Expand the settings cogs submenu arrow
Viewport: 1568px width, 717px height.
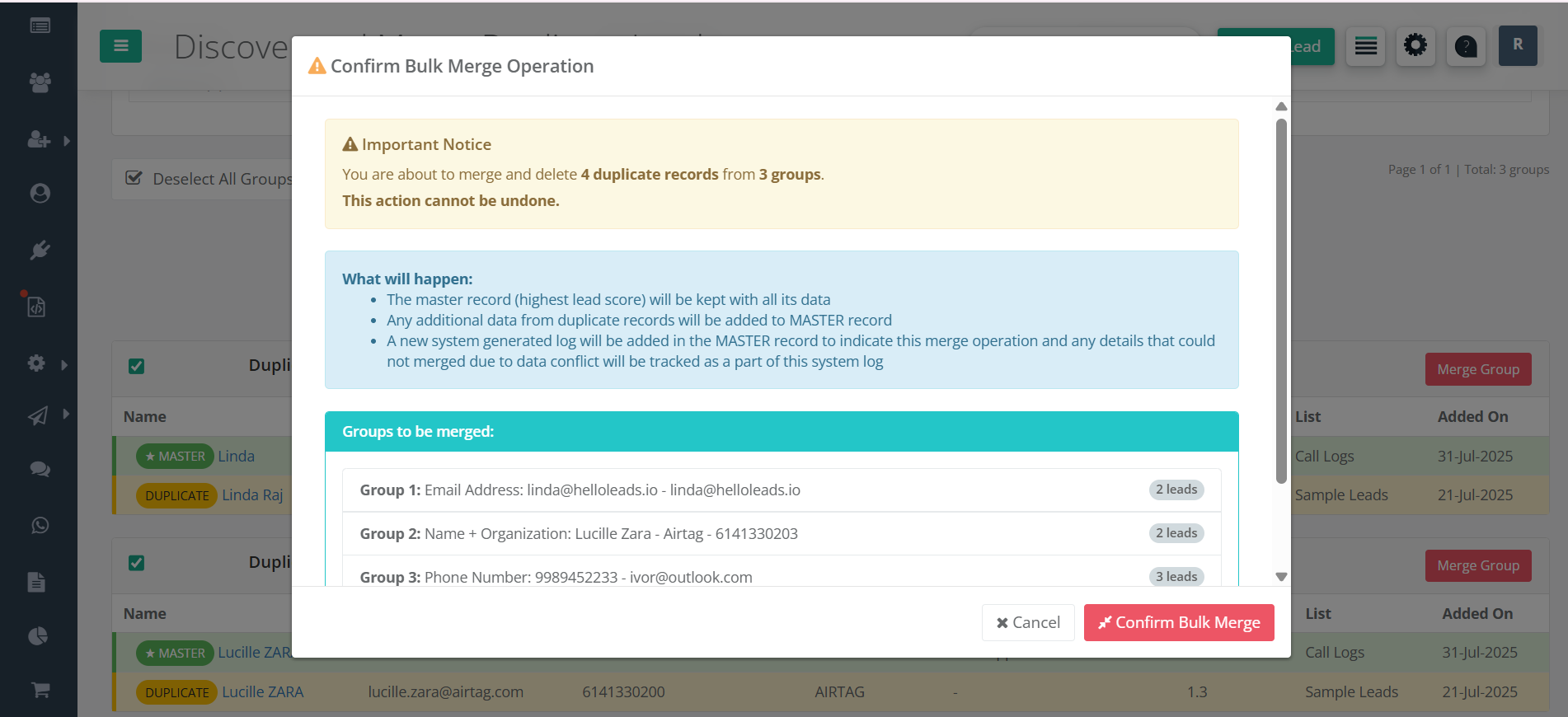[64, 364]
